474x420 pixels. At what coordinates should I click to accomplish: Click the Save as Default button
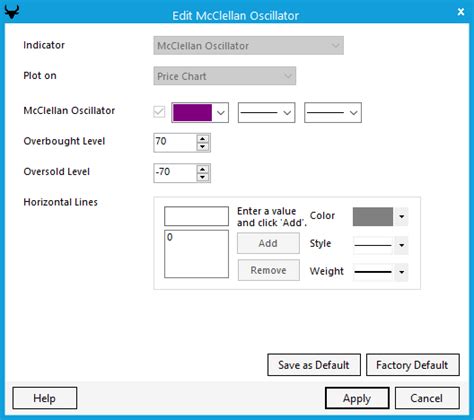[314, 365]
